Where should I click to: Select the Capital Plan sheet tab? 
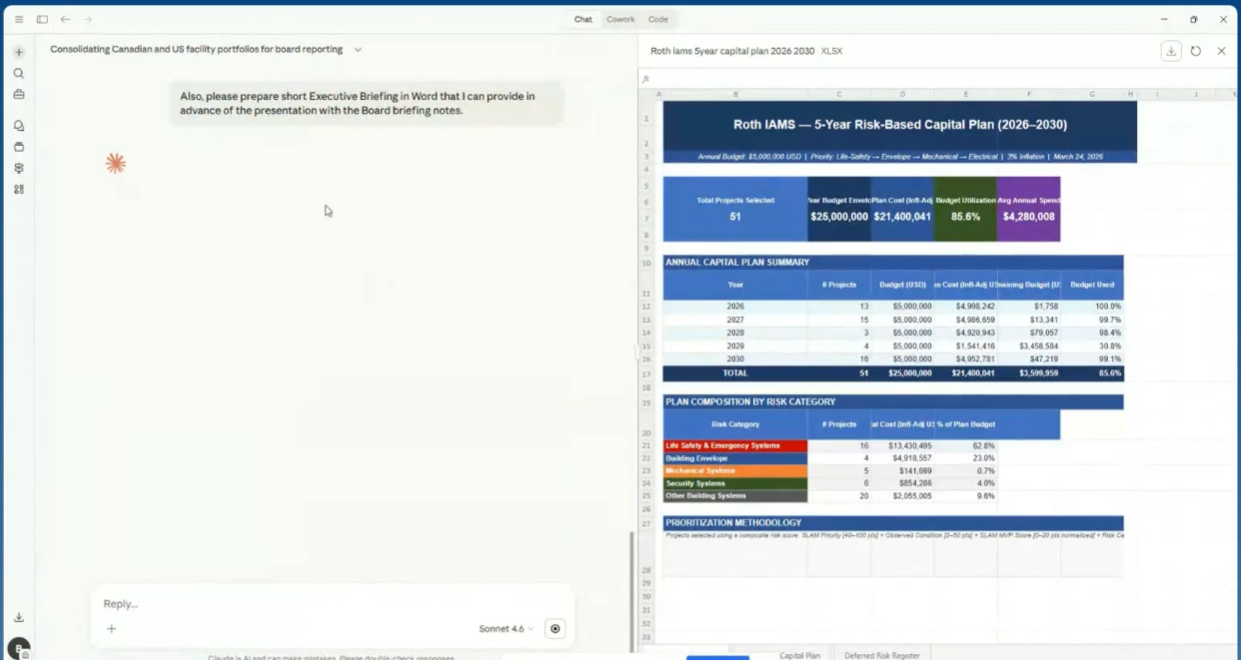(x=799, y=655)
